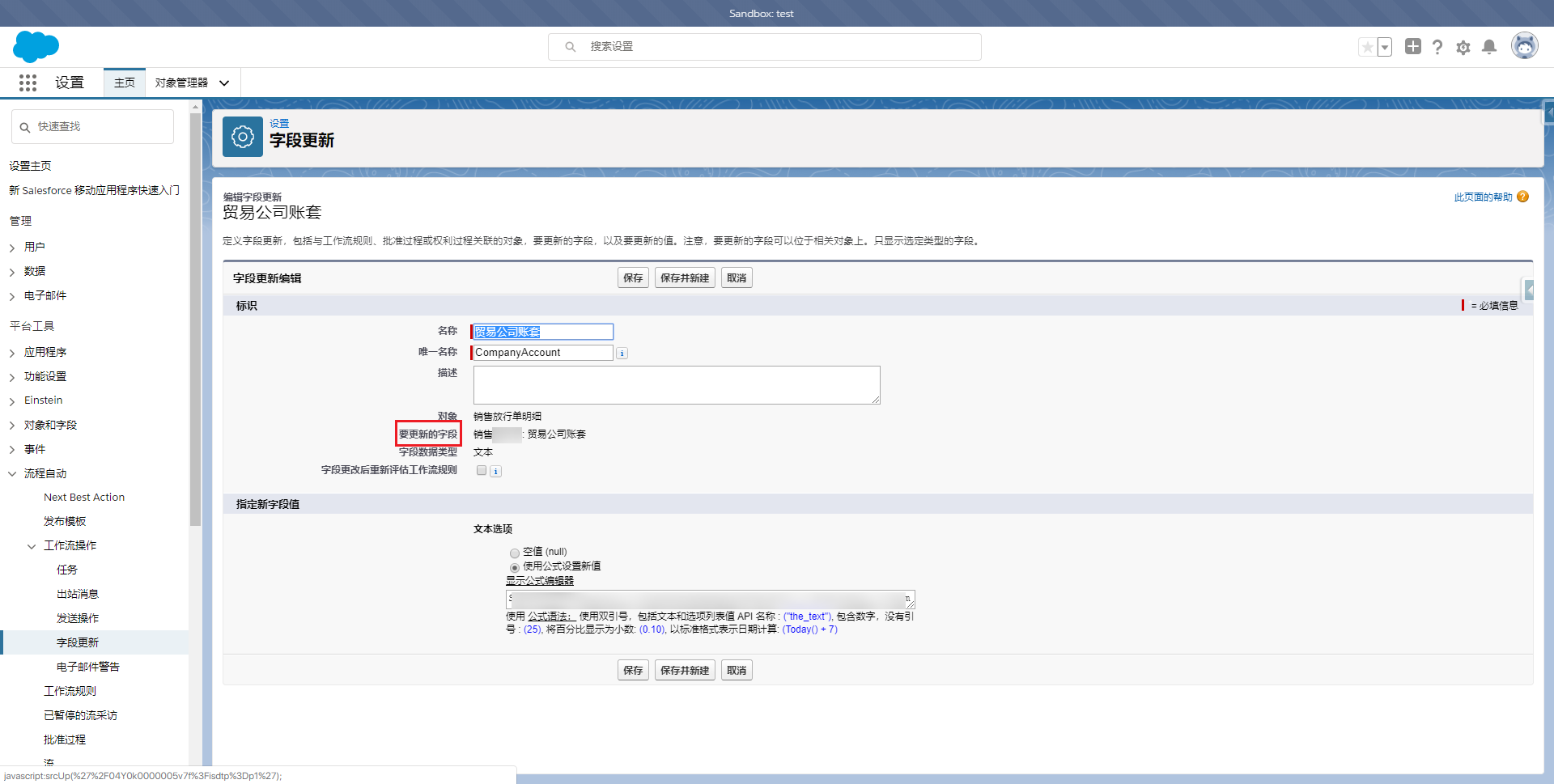Click bottom 取消 button
Image resolution: width=1554 pixels, height=784 pixels.
coord(737,670)
